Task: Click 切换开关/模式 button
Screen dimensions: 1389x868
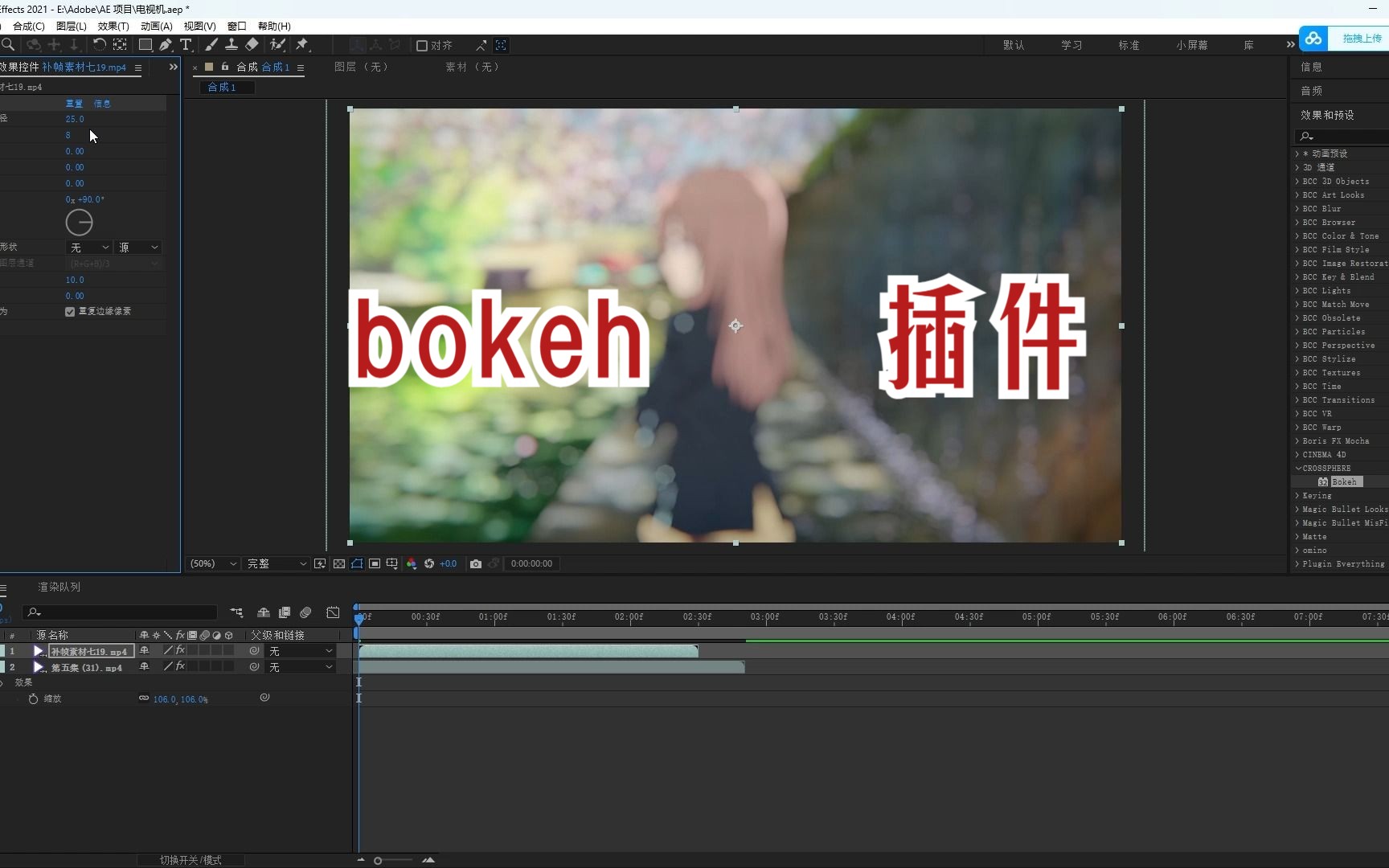Action: pyautogui.click(x=191, y=860)
